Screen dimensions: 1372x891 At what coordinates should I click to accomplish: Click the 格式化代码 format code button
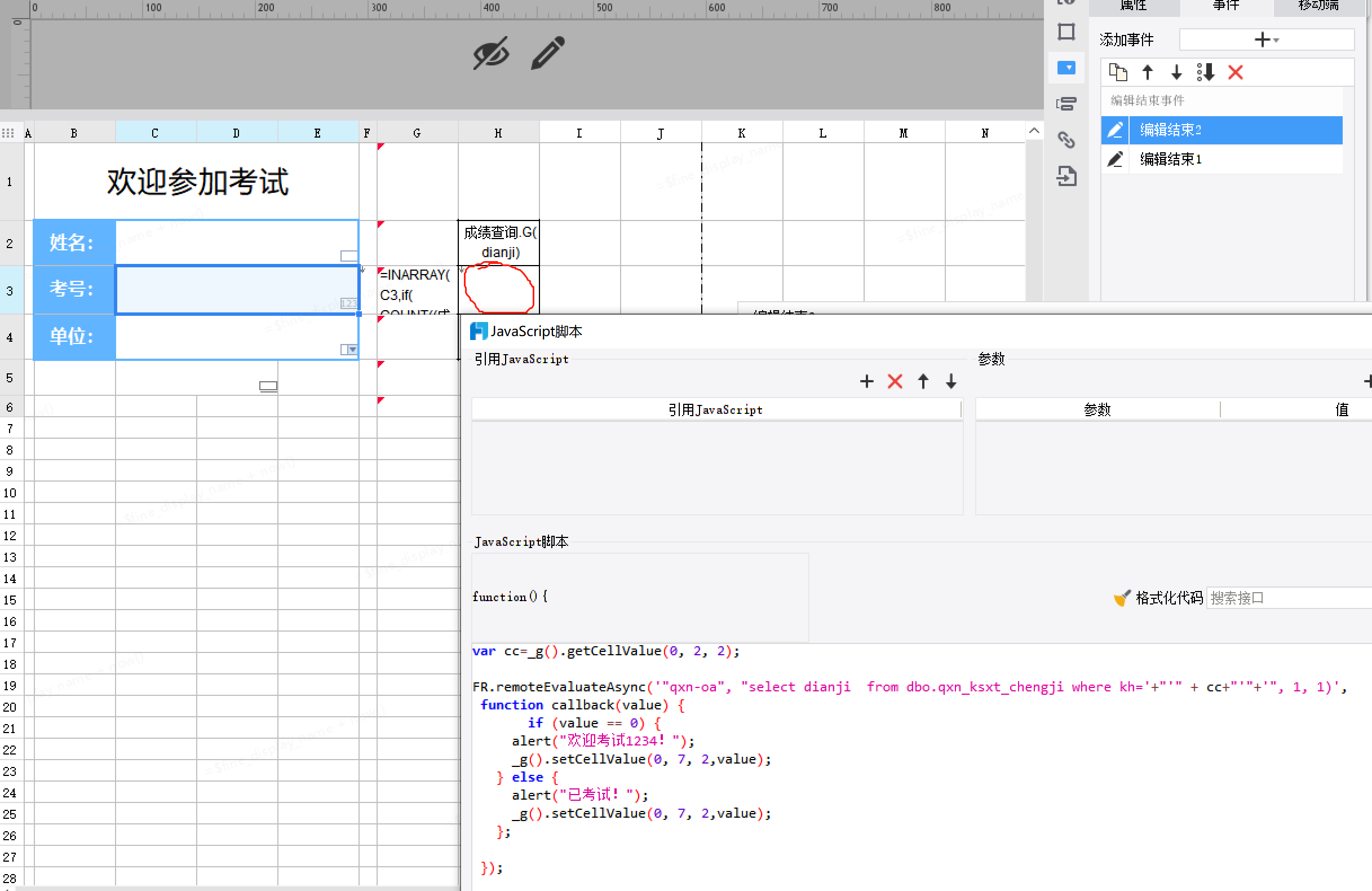tap(1158, 598)
